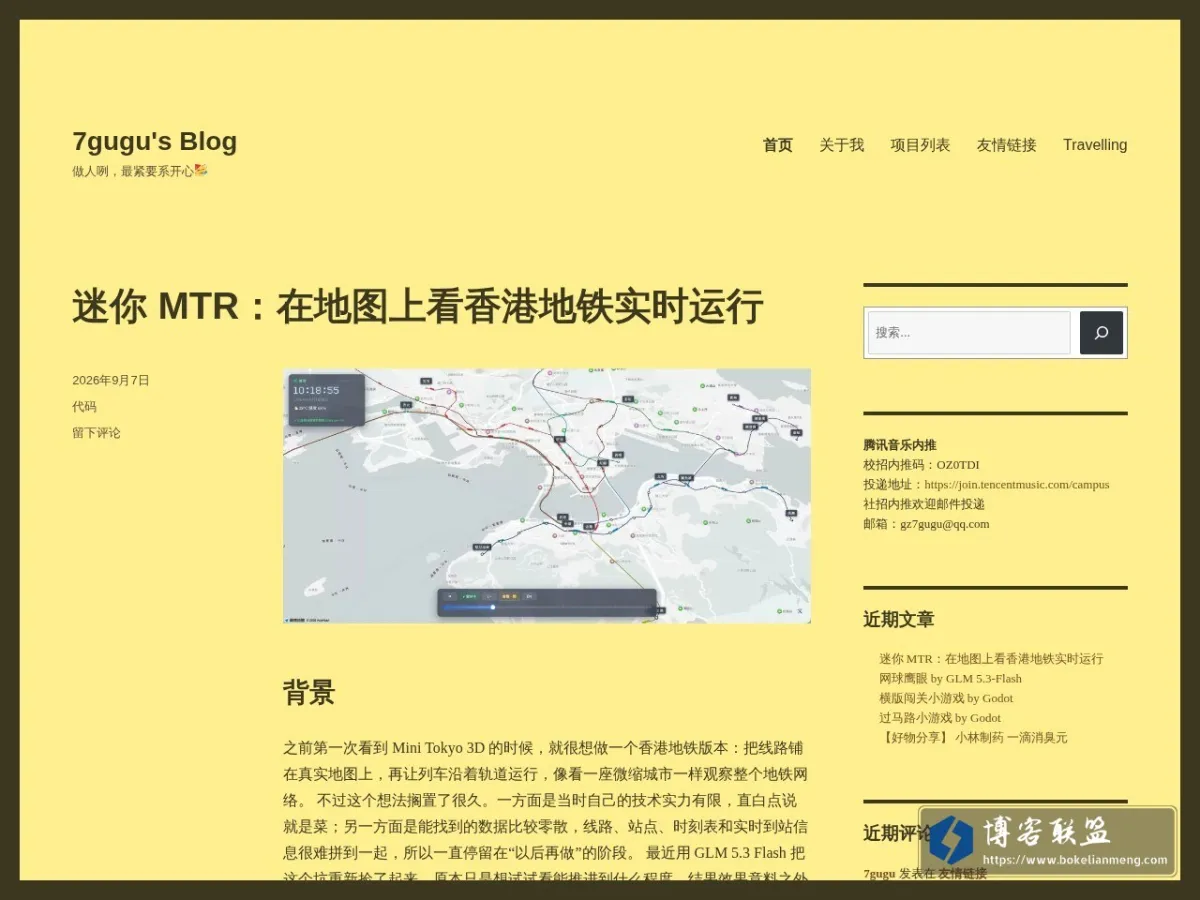Open the 关于我 menu item
Viewport: 1200px width, 900px height.
pyautogui.click(x=842, y=145)
